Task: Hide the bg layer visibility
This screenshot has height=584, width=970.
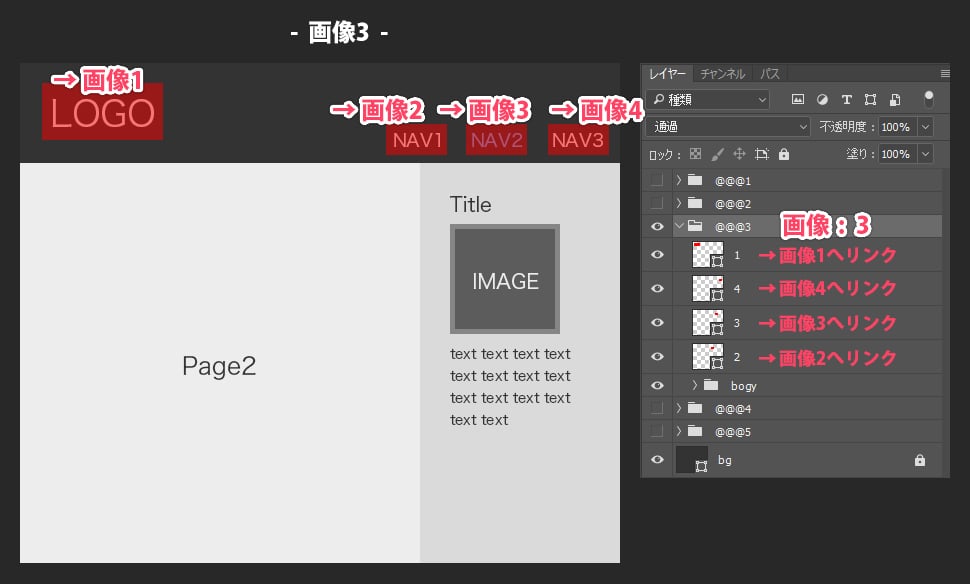Action: click(657, 460)
